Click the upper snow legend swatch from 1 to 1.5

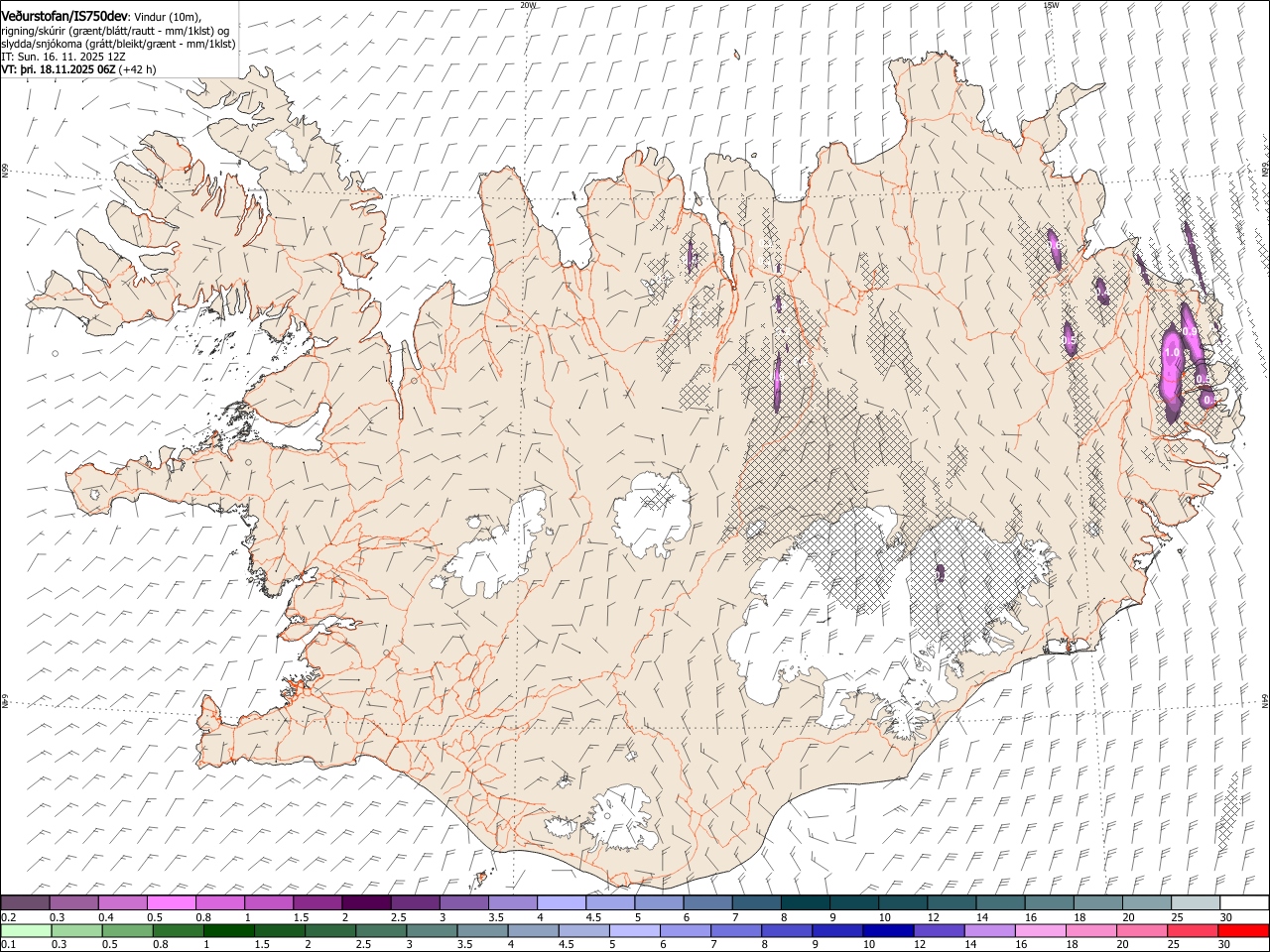[269, 903]
